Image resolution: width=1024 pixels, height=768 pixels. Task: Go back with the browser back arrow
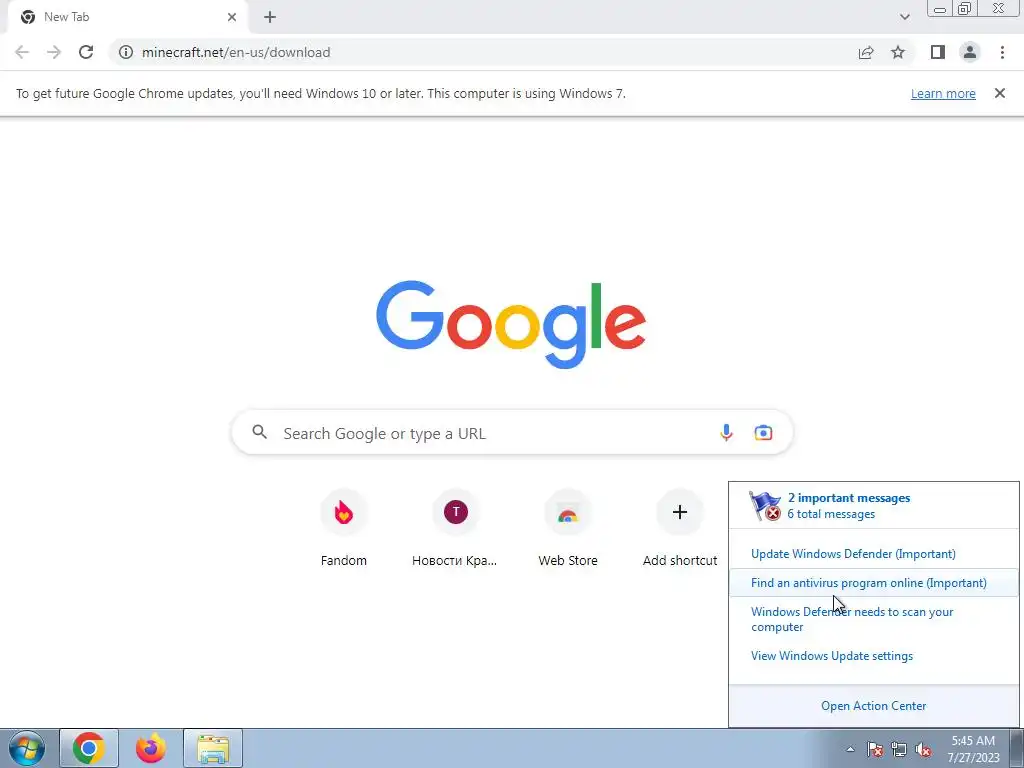(x=22, y=52)
